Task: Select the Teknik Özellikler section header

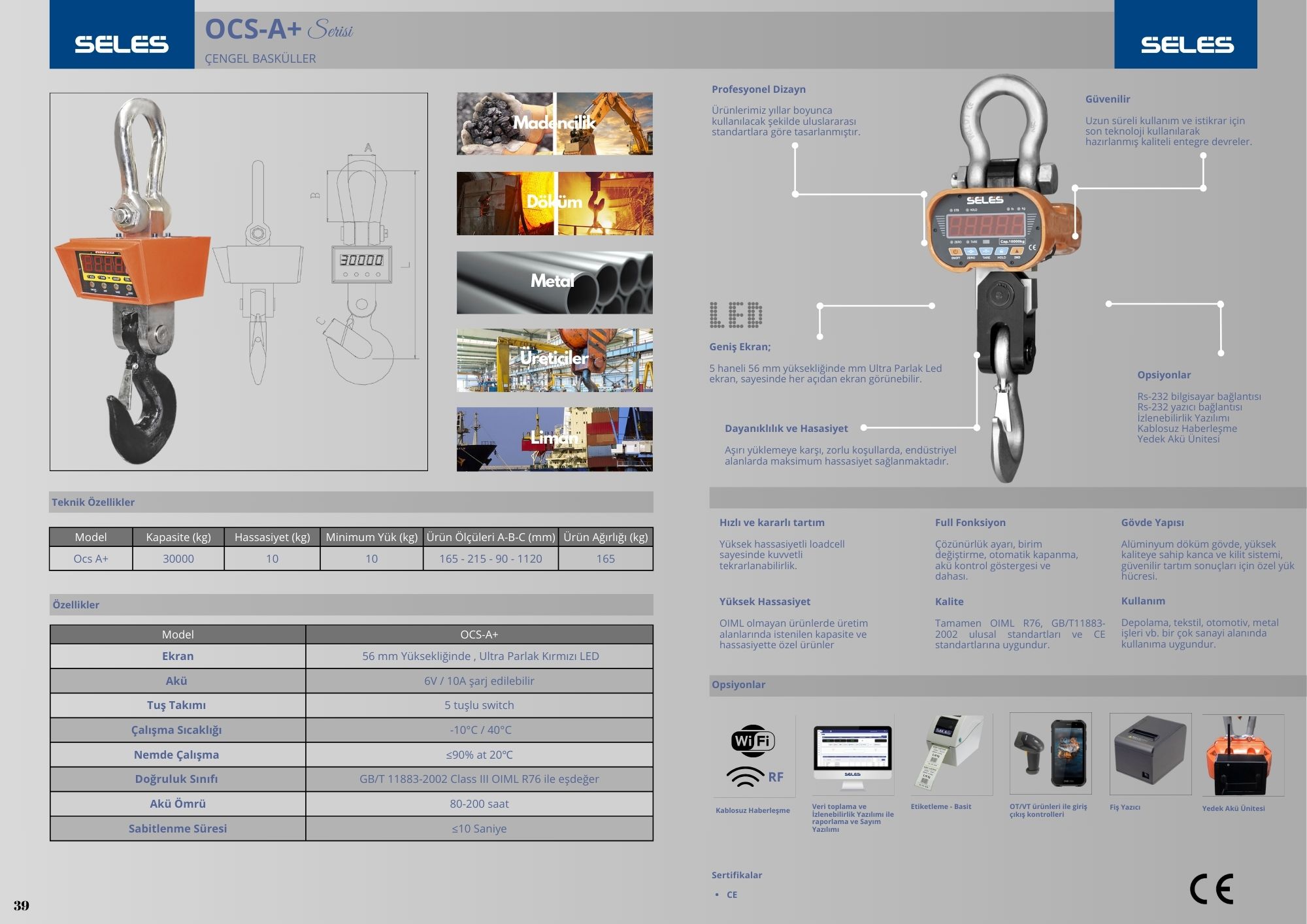Action: [351, 502]
